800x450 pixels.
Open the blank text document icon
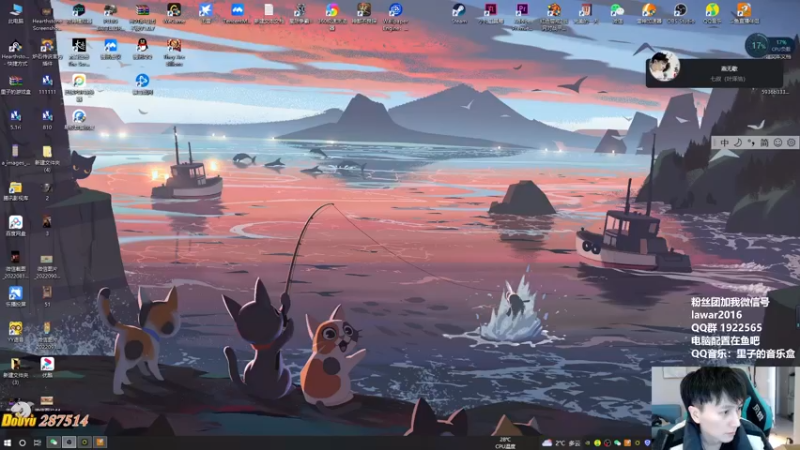click(x=269, y=13)
